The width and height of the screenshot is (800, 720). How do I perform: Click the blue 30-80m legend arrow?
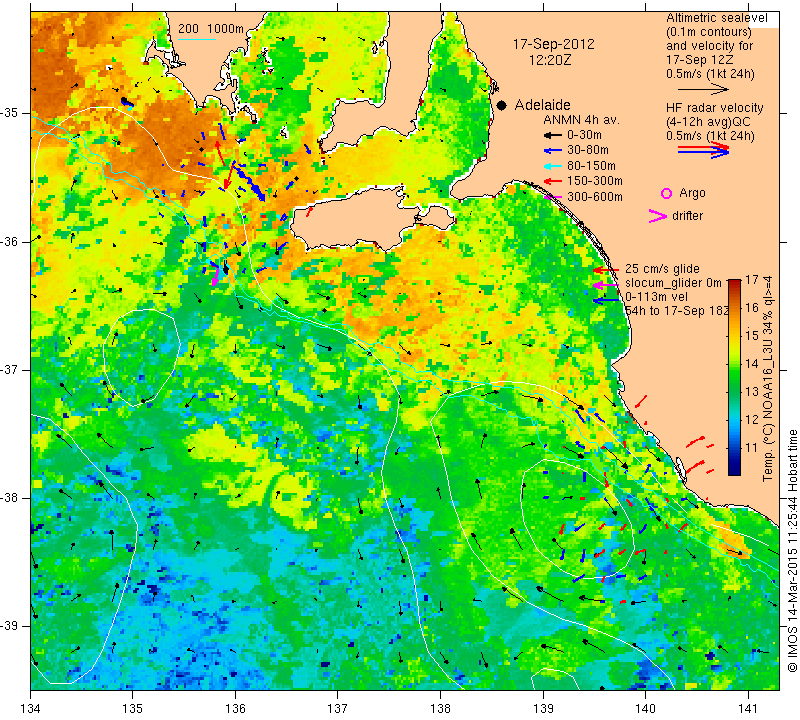(x=553, y=151)
